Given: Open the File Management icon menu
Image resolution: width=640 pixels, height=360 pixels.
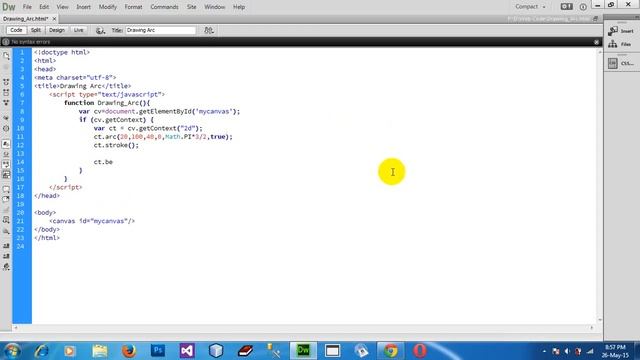Looking at the screenshot, I should 209,30.
